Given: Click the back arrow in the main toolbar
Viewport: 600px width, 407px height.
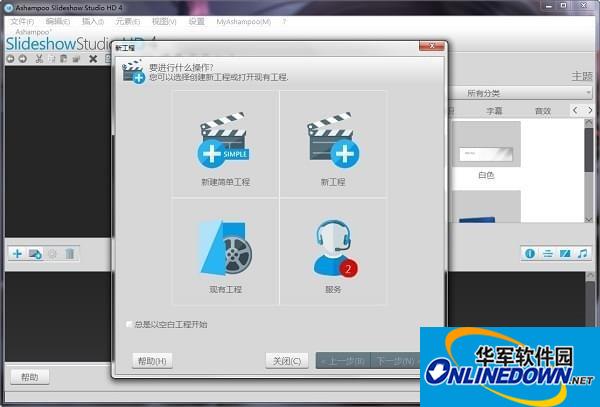Looking at the screenshot, I should pyautogui.click(x=10, y=59).
